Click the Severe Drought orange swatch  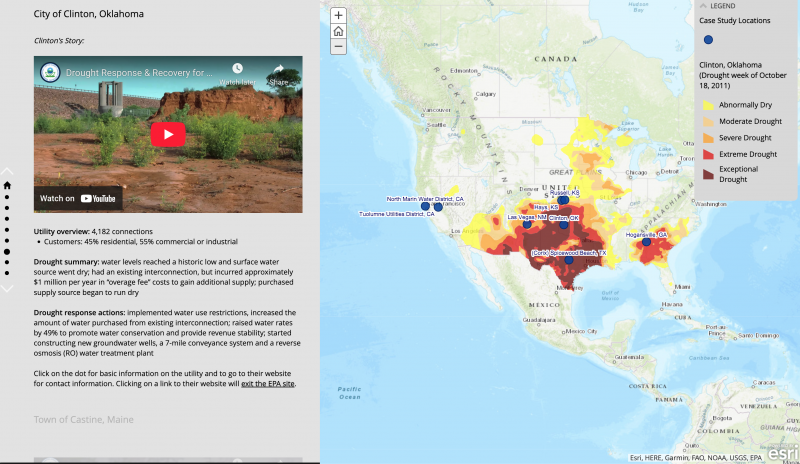[708, 138]
